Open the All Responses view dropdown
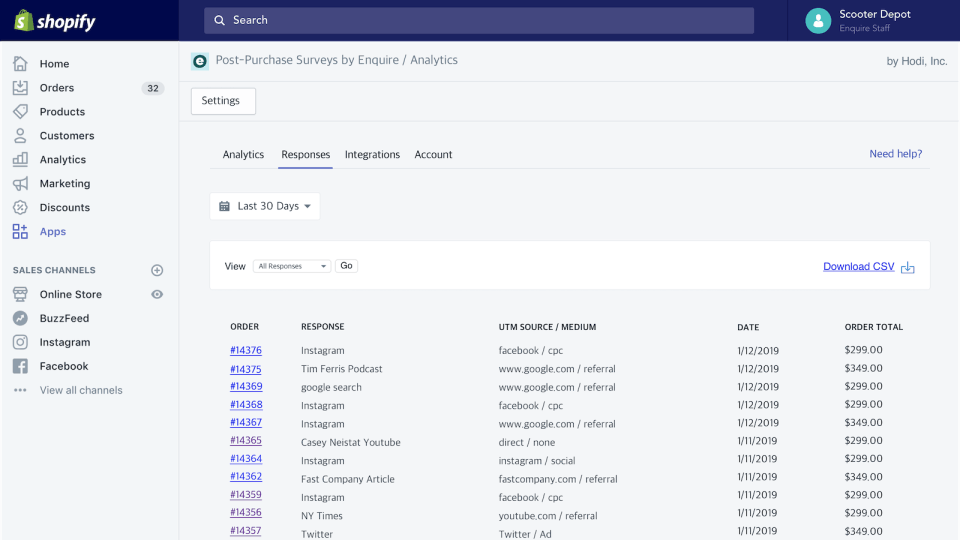Image resolution: width=960 pixels, height=540 pixels. point(292,266)
